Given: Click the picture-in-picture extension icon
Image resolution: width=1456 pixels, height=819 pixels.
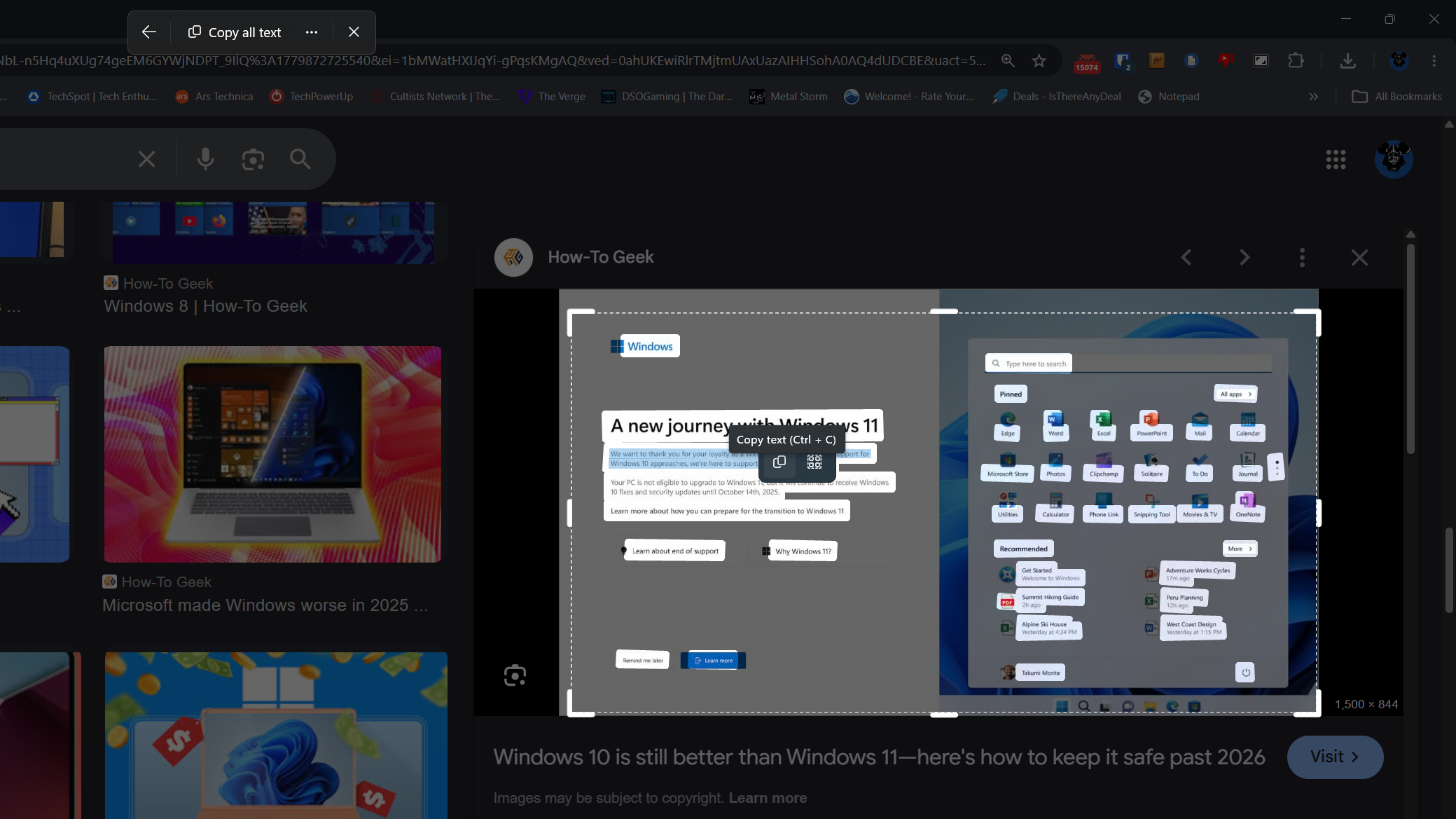Looking at the screenshot, I should click(1261, 60).
